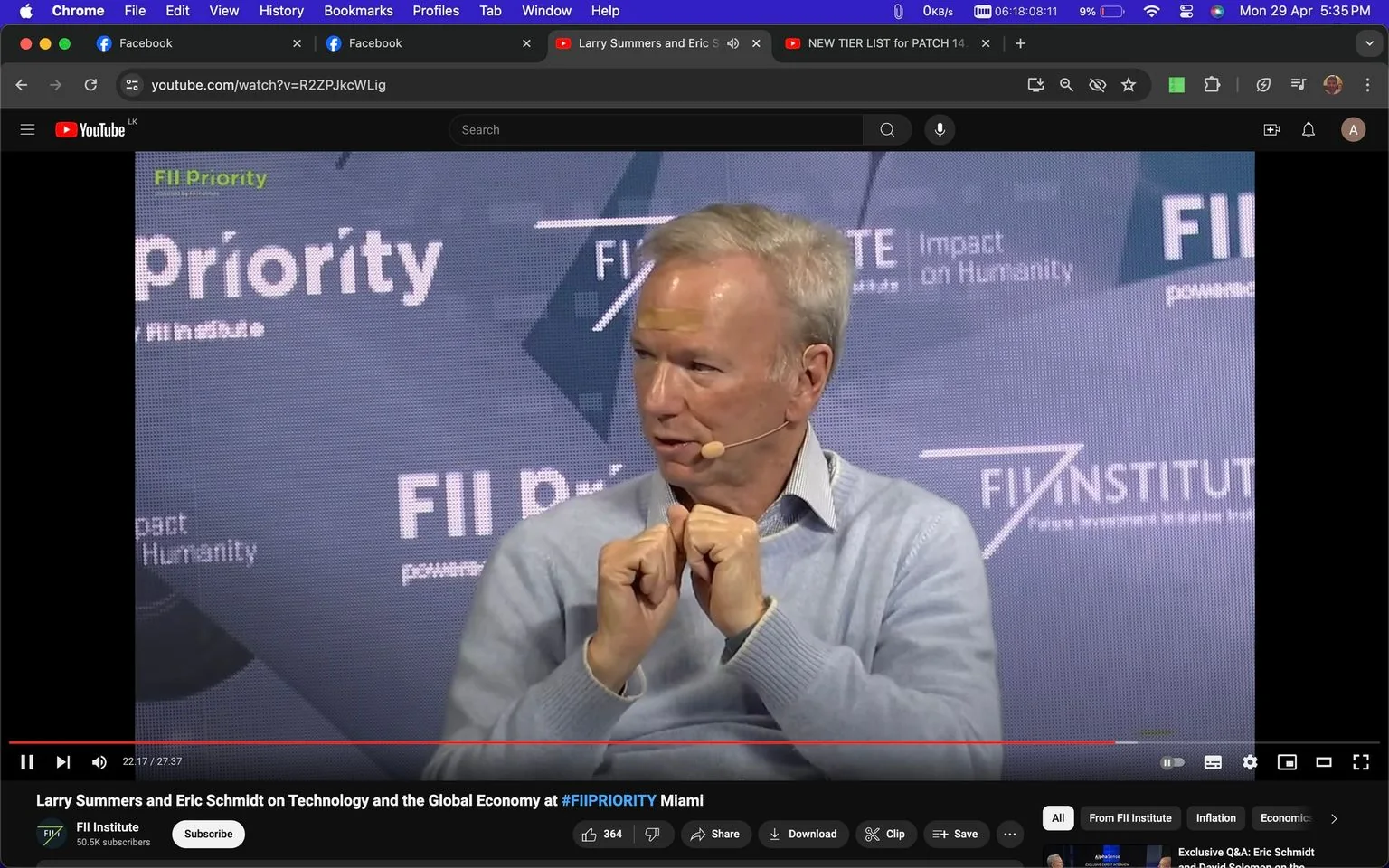Click the YouTube search field

(x=656, y=129)
